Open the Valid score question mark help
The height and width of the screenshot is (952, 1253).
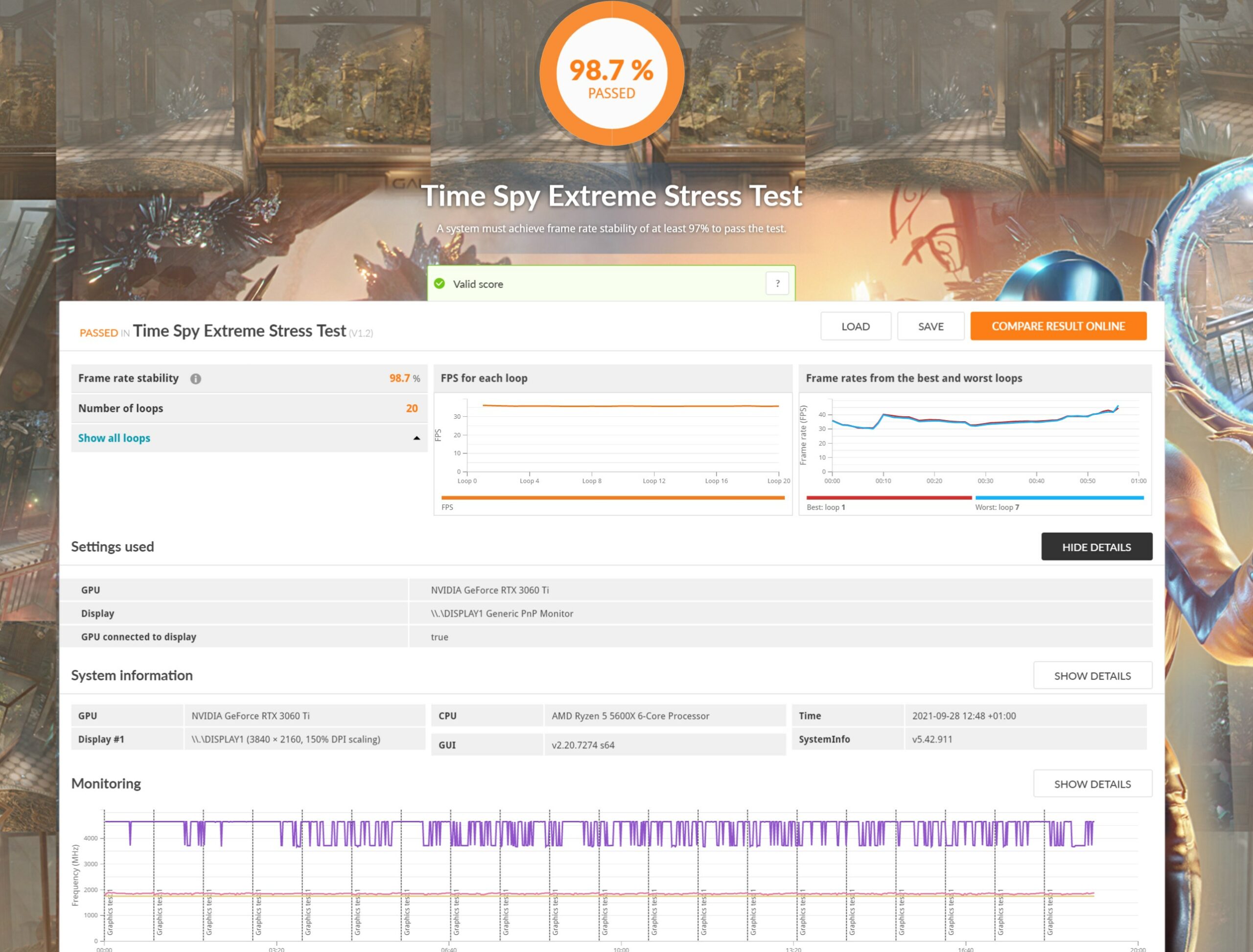click(777, 283)
